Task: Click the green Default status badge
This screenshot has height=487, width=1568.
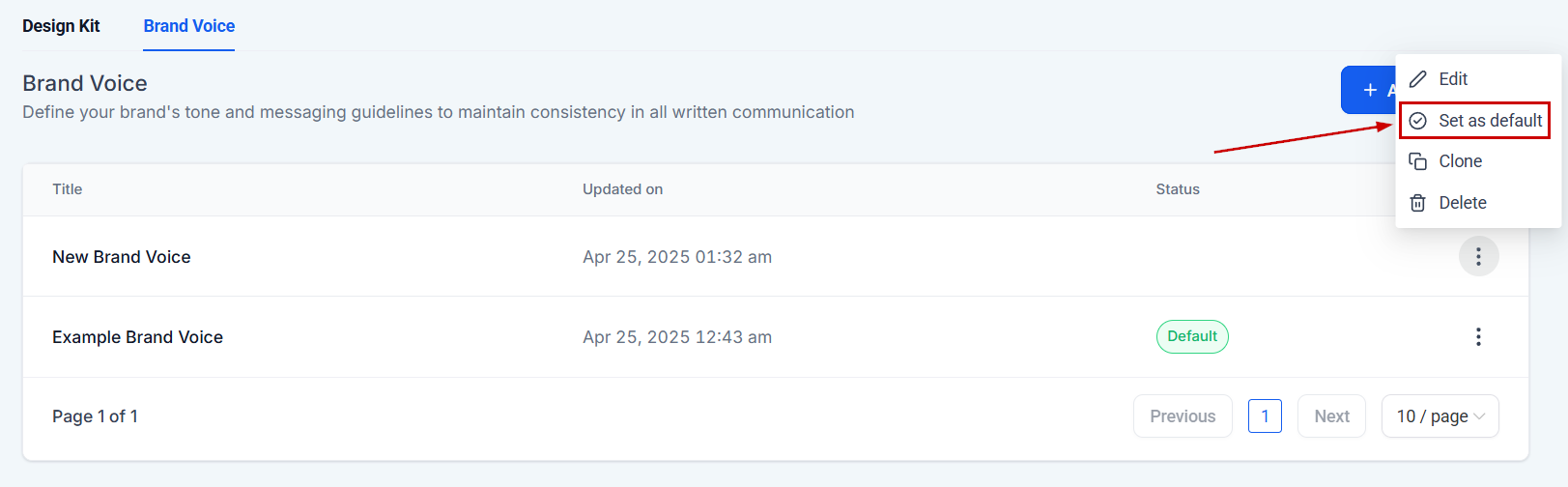Action: (x=1192, y=336)
